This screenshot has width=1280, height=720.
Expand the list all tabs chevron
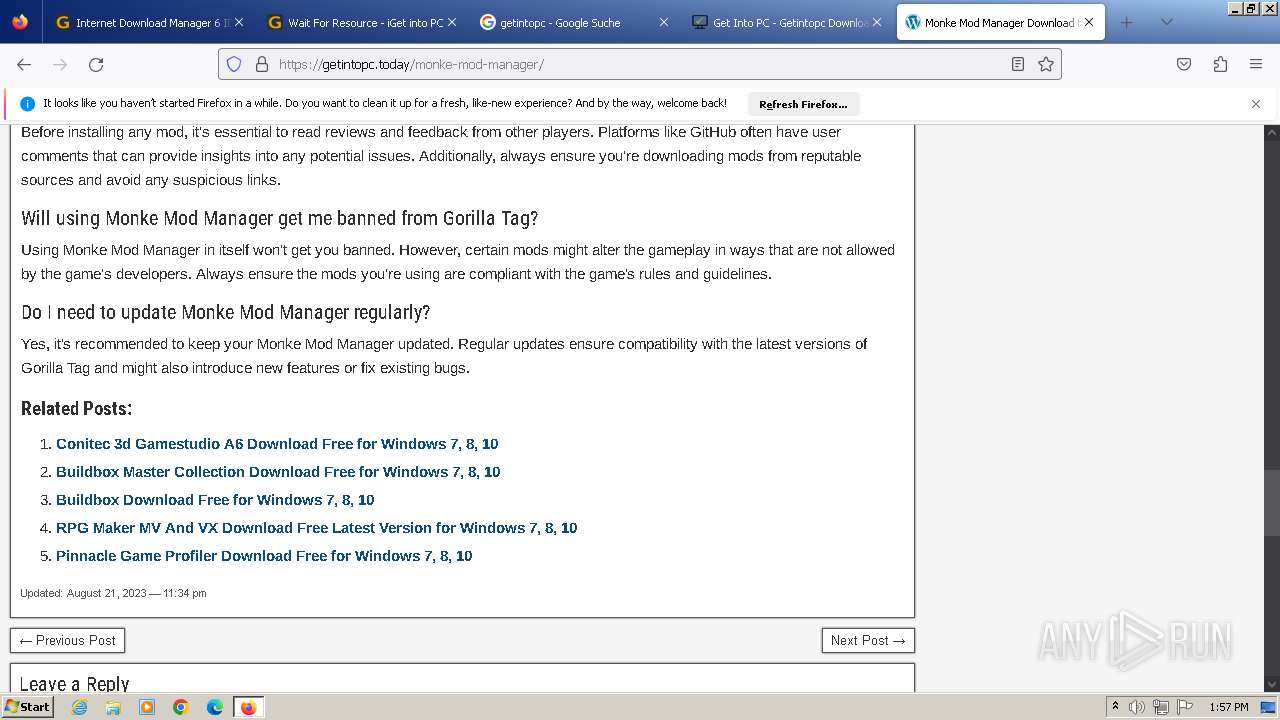(1167, 22)
